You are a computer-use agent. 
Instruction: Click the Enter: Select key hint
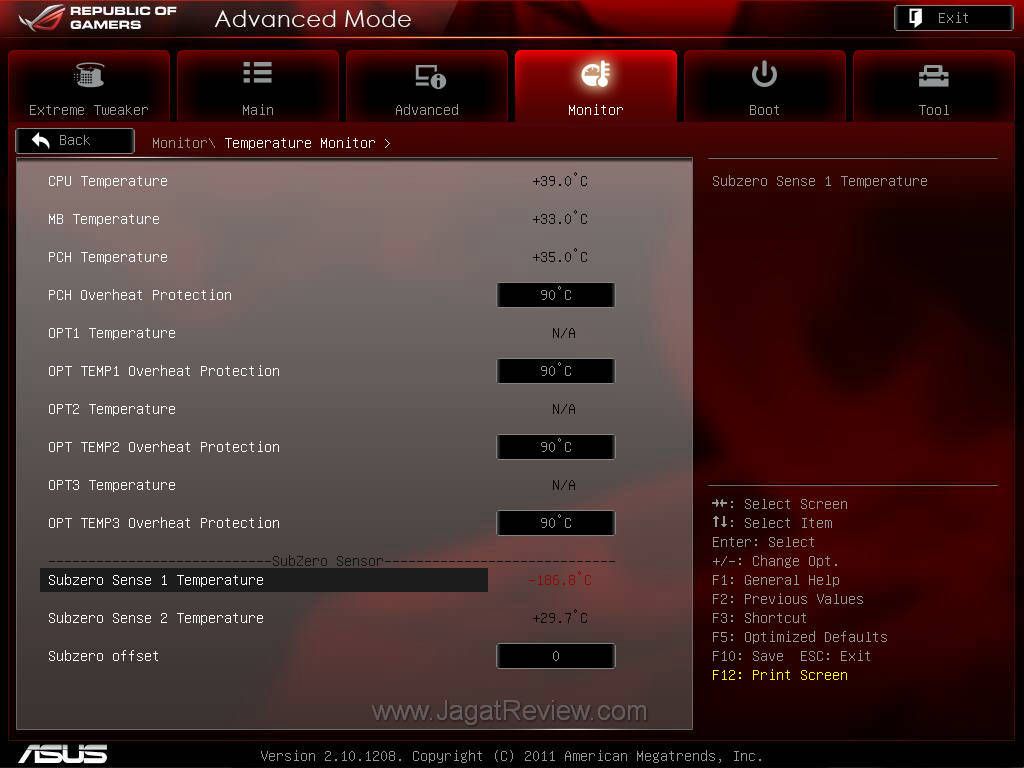pos(763,542)
